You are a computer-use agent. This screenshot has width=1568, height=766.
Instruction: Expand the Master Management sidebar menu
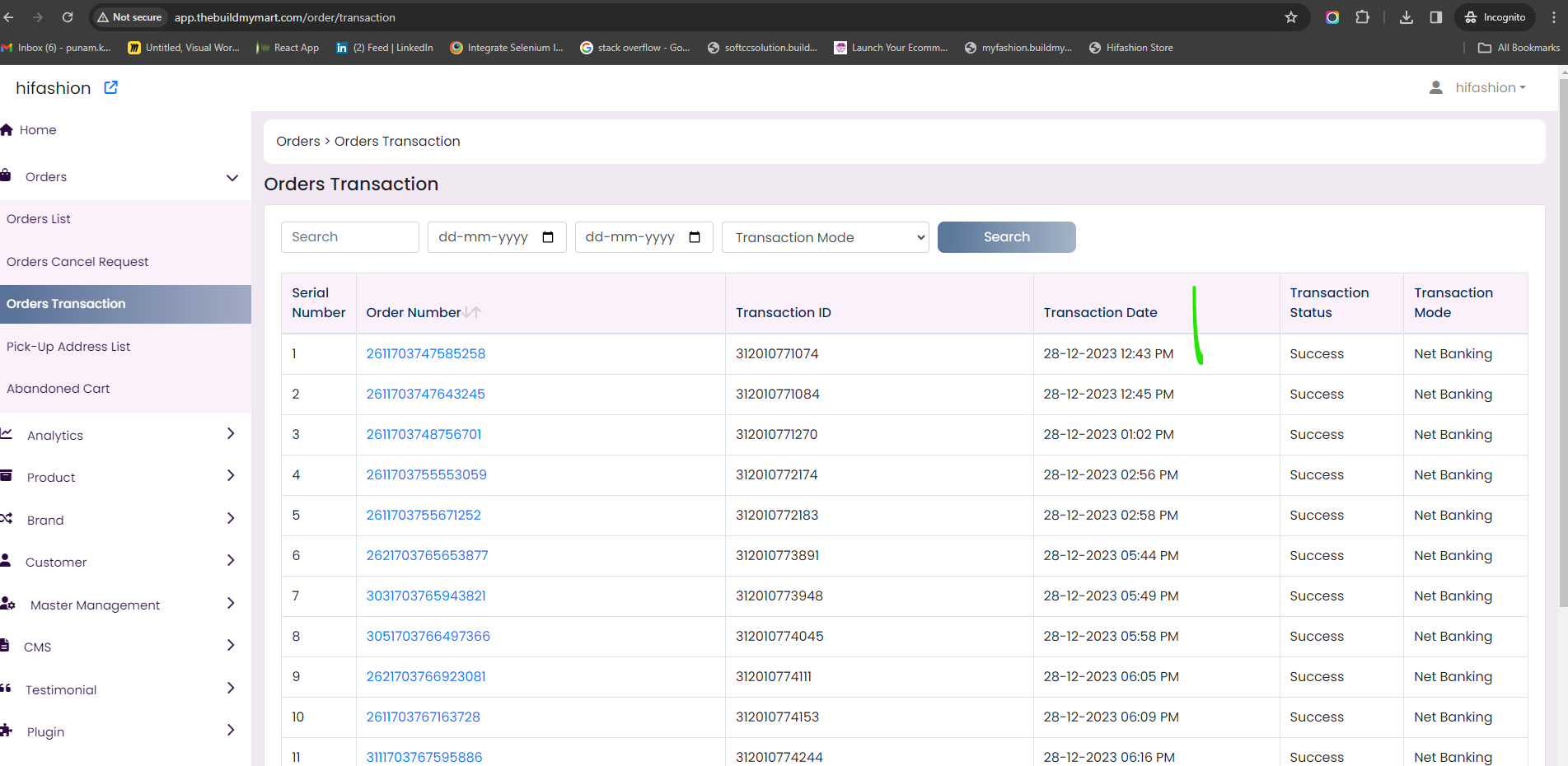pyautogui.click(x=231, y=603)
